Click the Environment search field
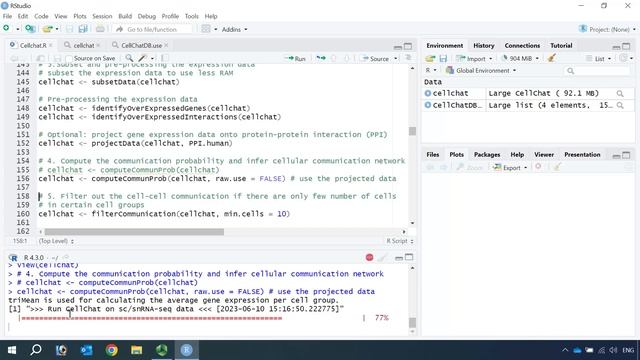 598,71
